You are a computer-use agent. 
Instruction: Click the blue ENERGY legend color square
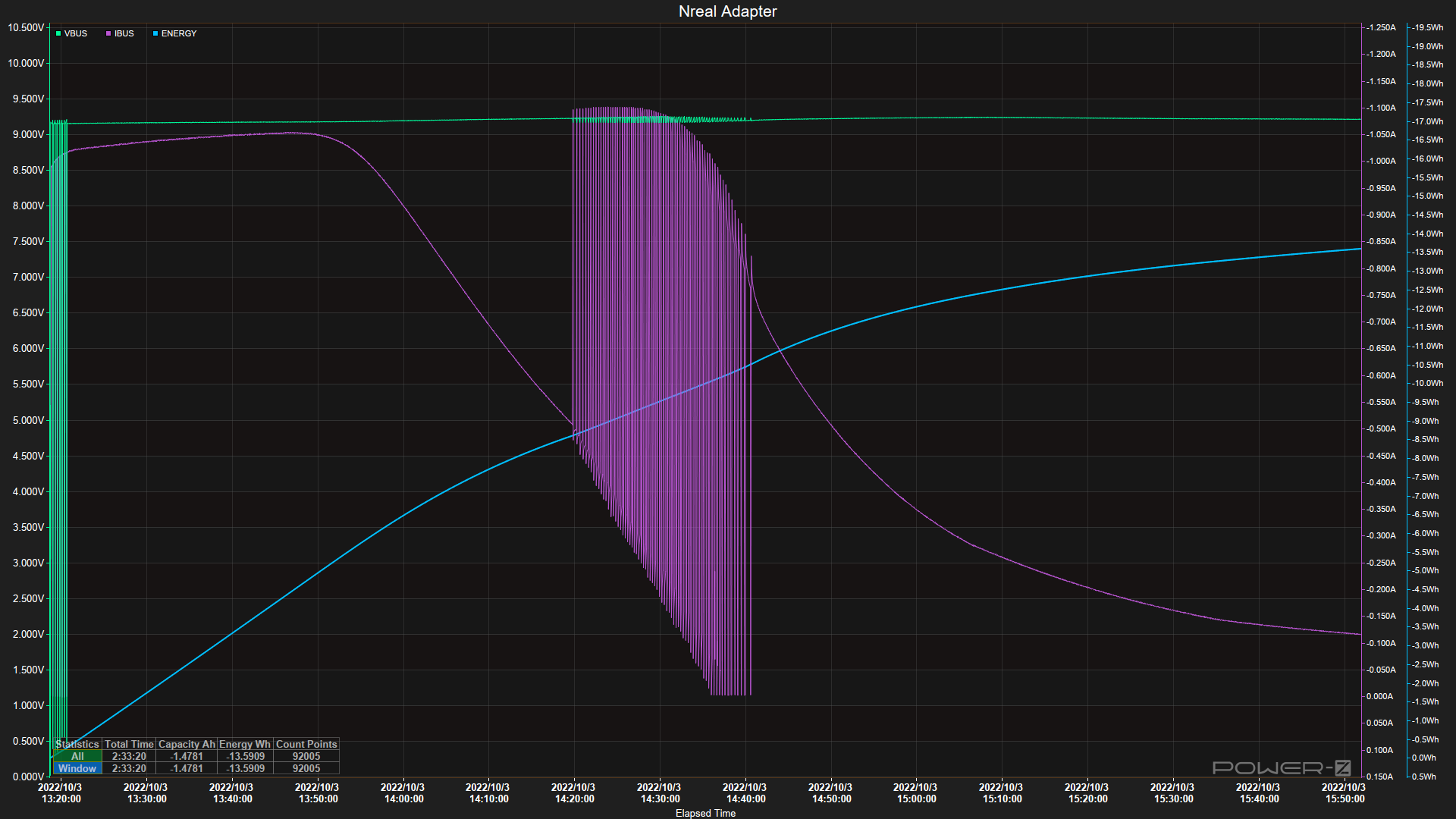click(155, 34)
